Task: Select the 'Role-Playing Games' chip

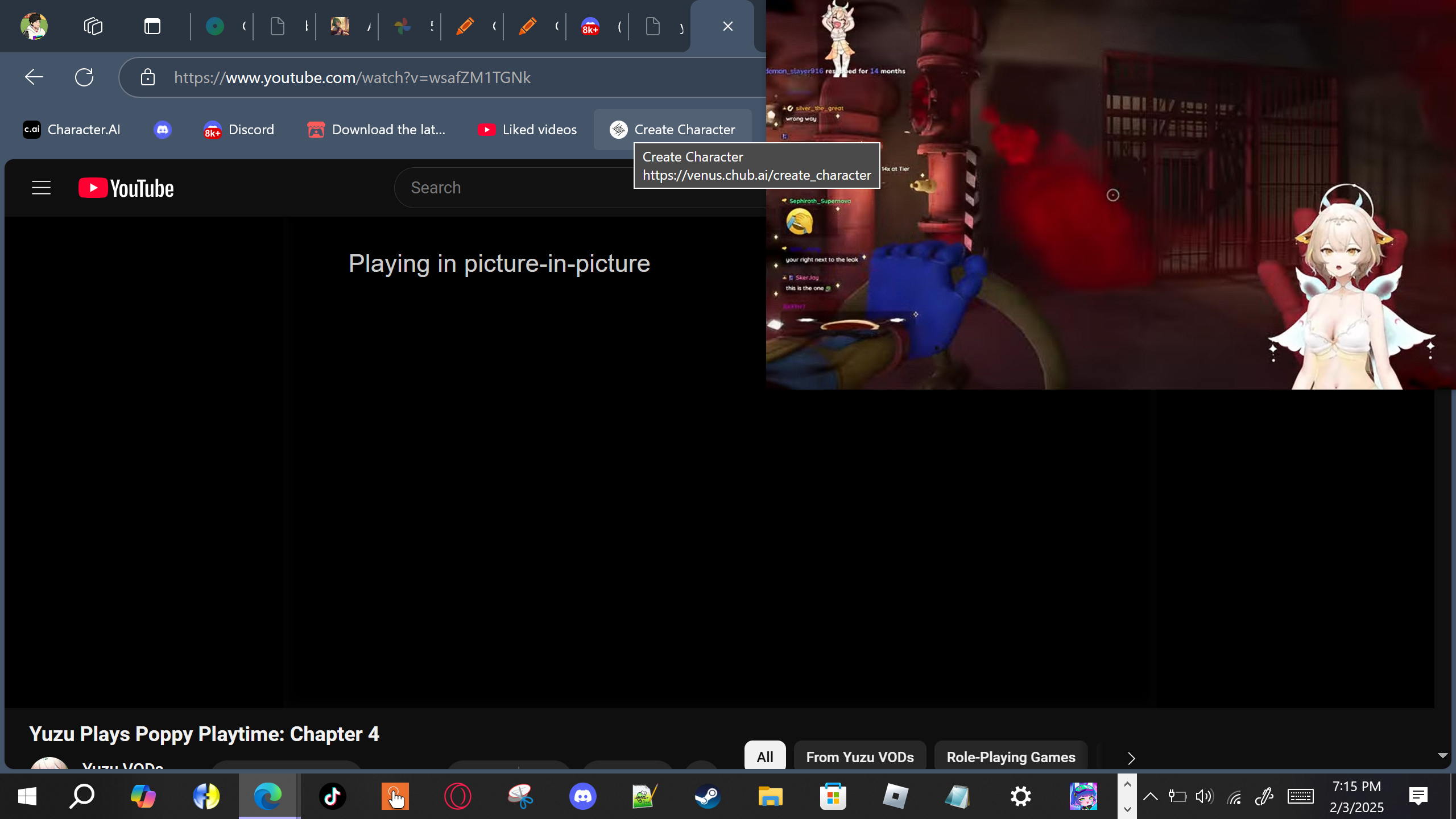Action: (x=1011, y=756)
